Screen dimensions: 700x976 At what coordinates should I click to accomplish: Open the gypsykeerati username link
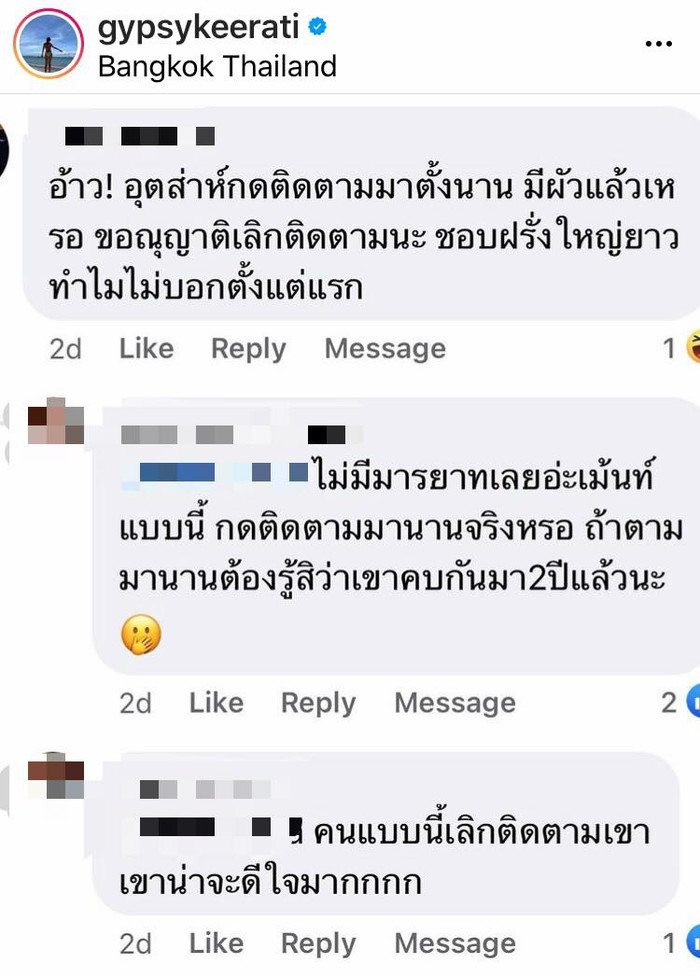coord(198,29)
